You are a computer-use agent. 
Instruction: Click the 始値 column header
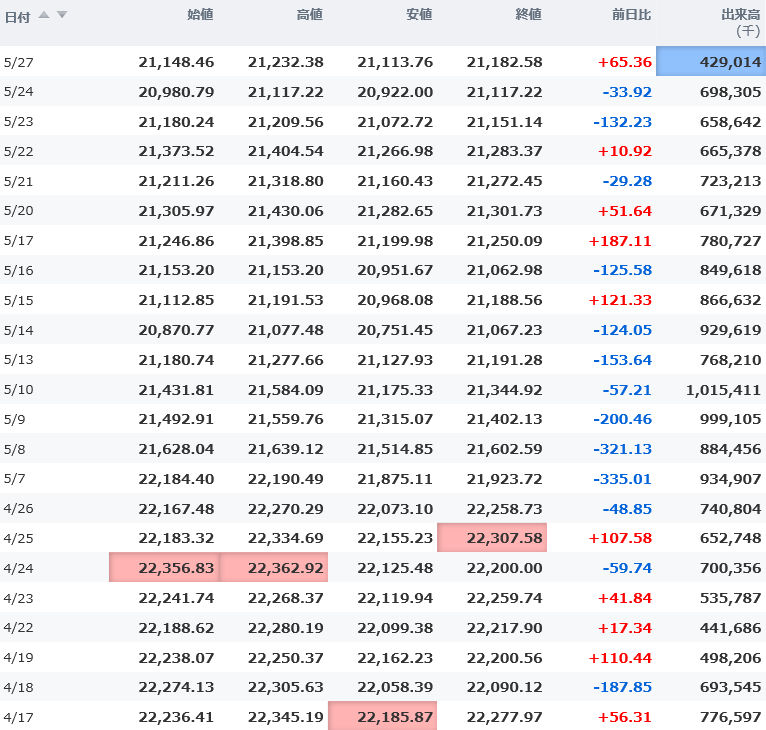pyautogui.click(x=200, y=15)
